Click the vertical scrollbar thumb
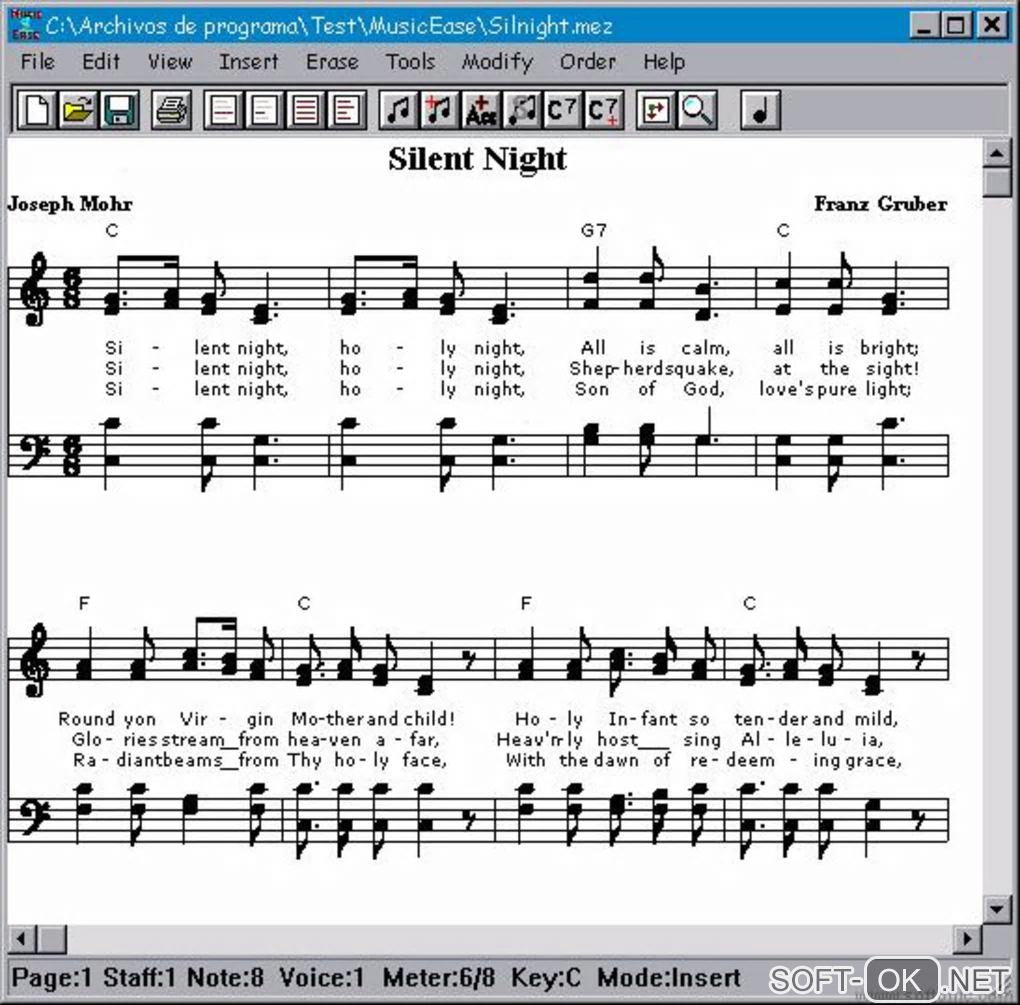 pyautogui.click(x=997, y=182)
